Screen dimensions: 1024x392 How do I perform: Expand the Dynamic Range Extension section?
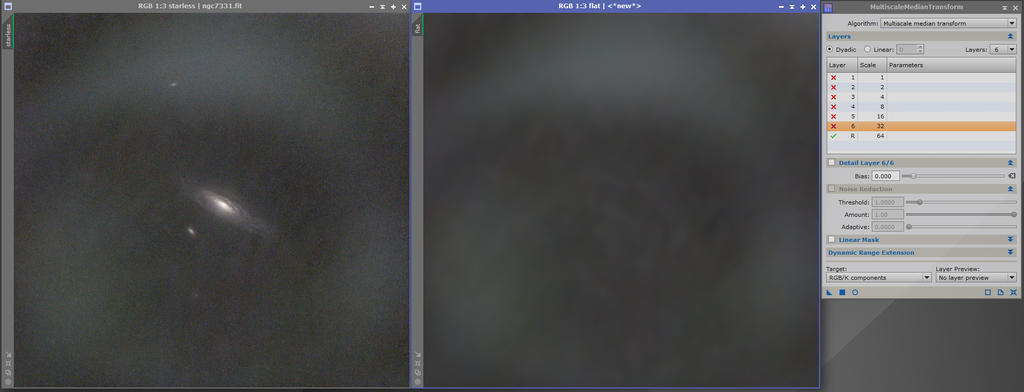click(921, 252)
